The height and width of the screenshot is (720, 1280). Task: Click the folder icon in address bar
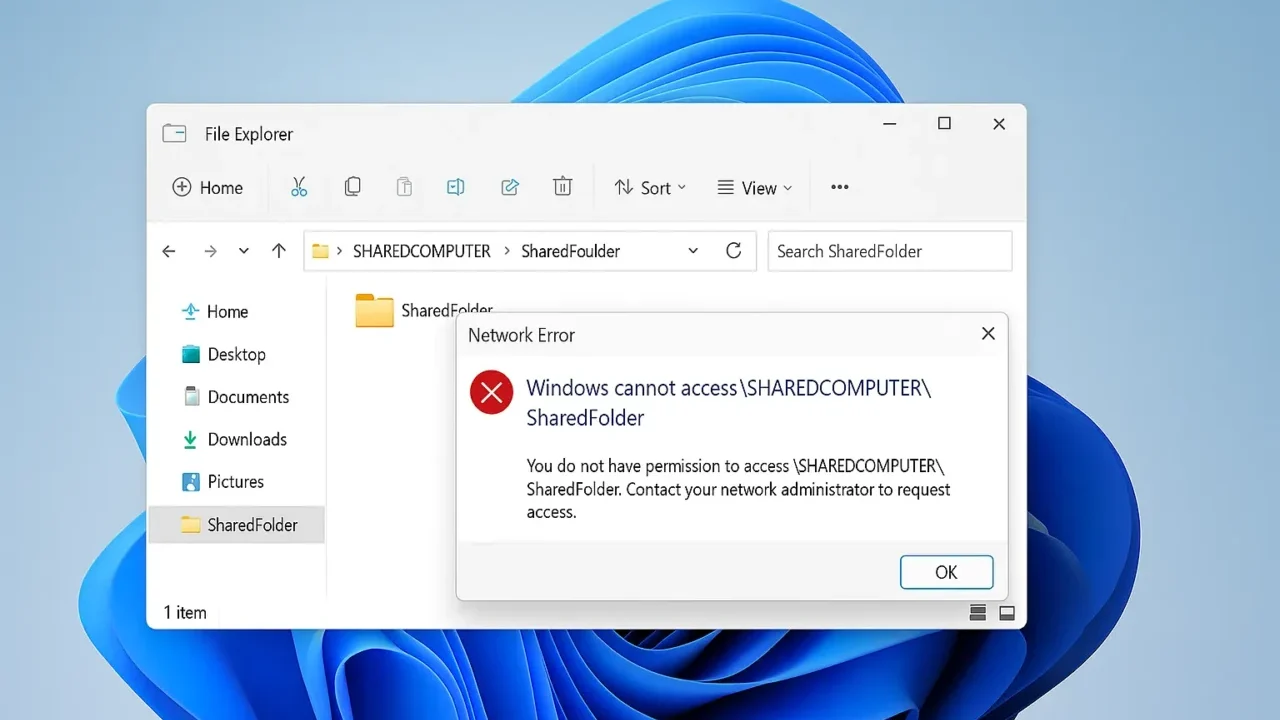320,251
